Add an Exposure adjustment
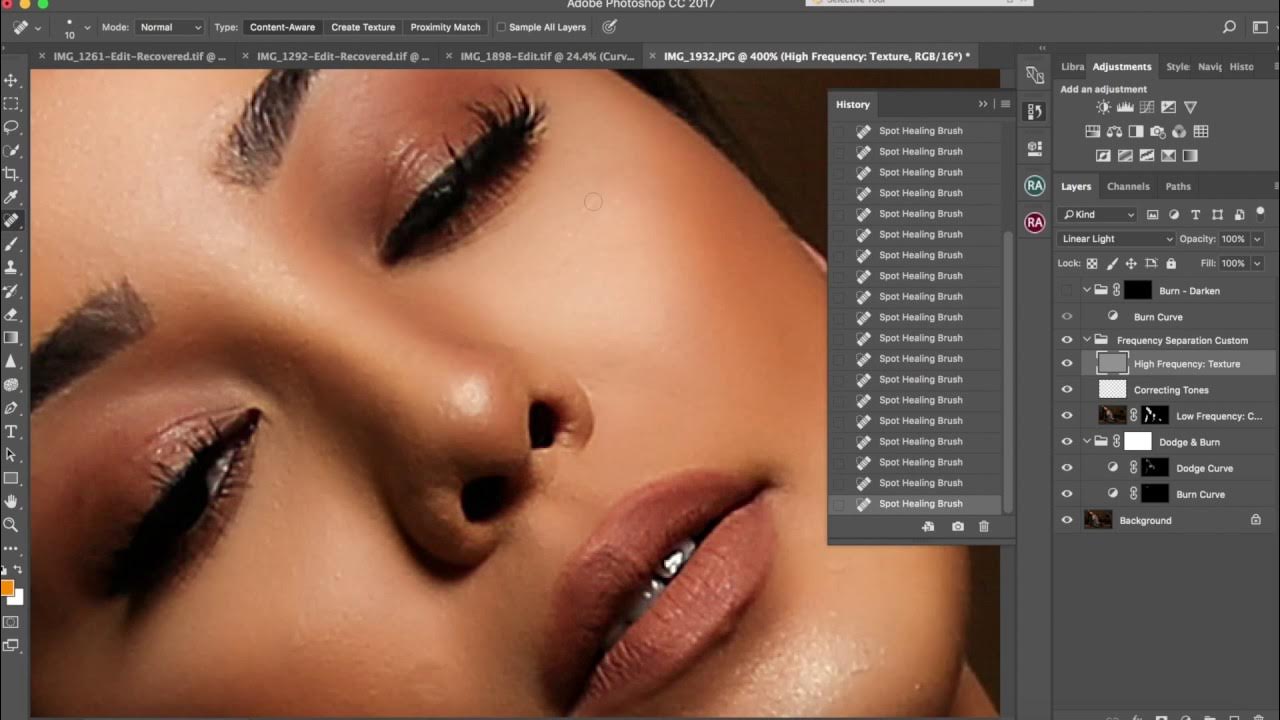The height and width of the screenshot is (720, 1280). tap(1168, 107)
